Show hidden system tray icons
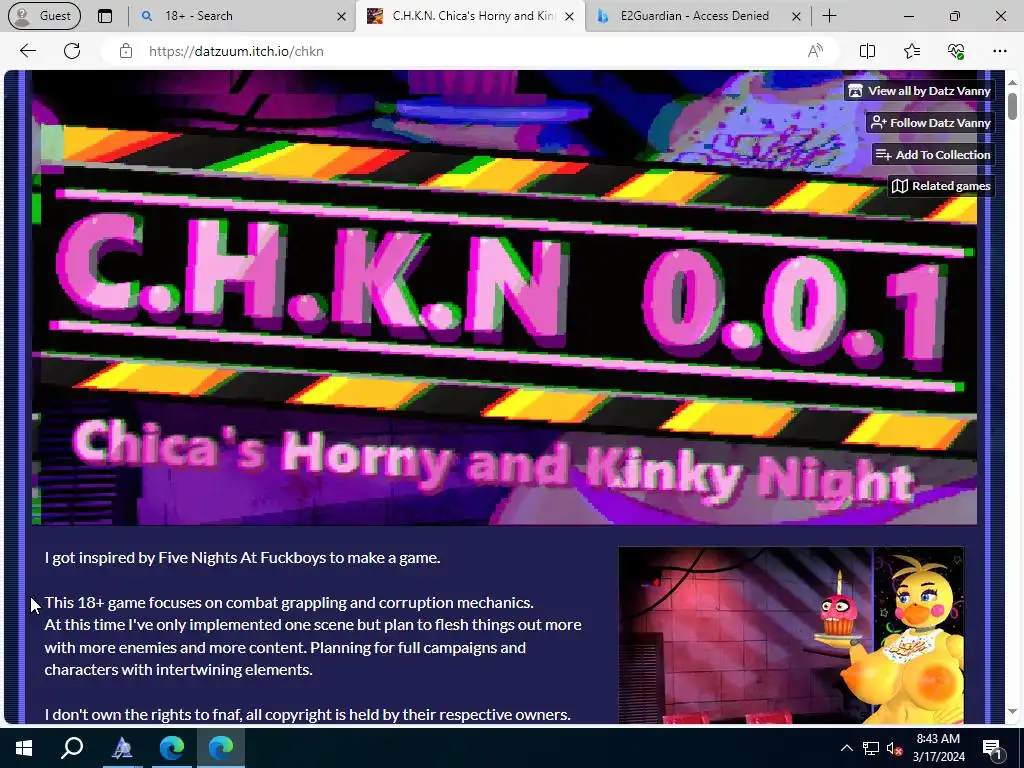1024x768 pixels. pos(846,748)
